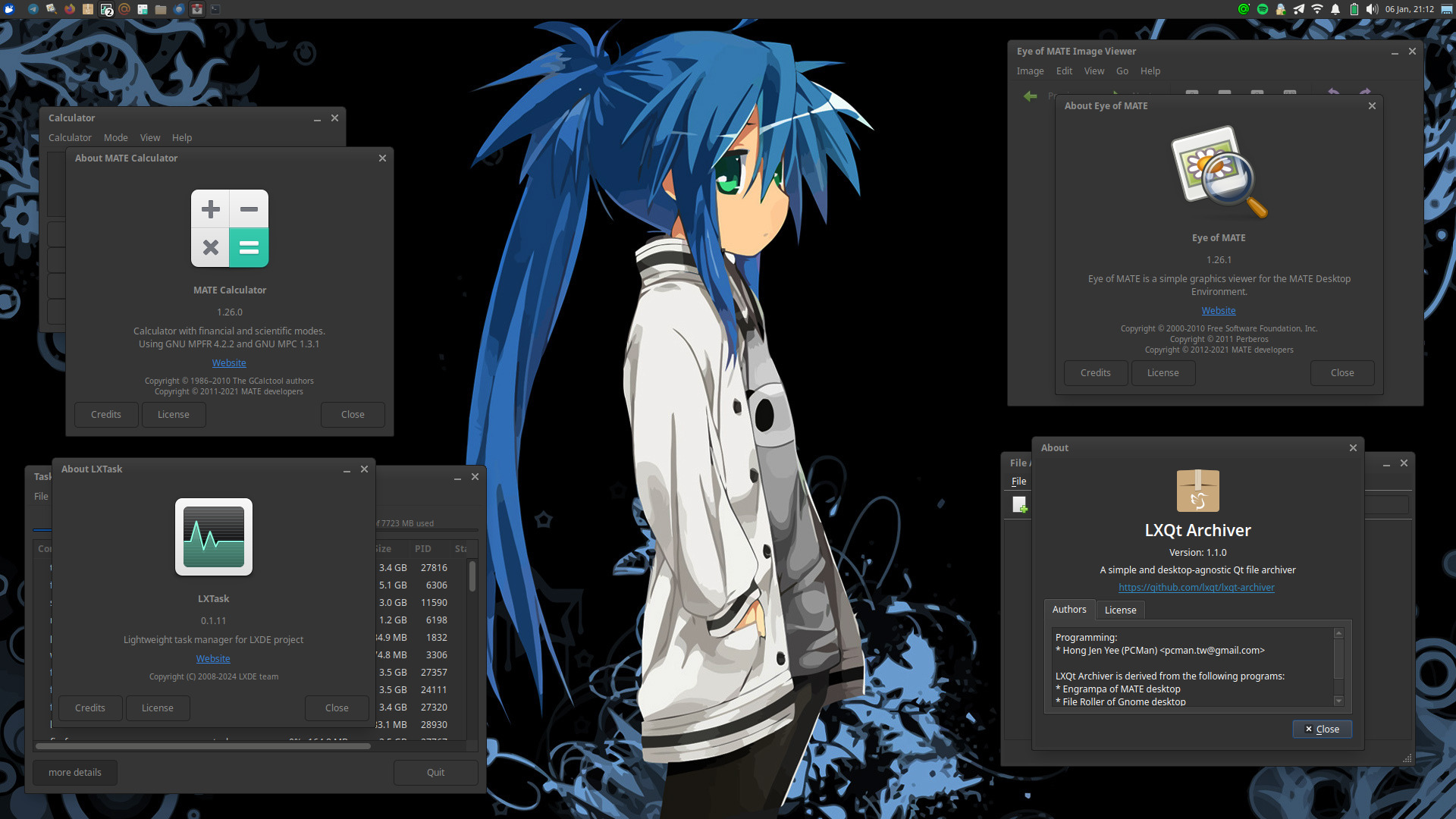Image resolution: width=1456 pixels, height=819 pixels.
Task: Click Website link in About MATE Calculator
Action: click(229, 362)
